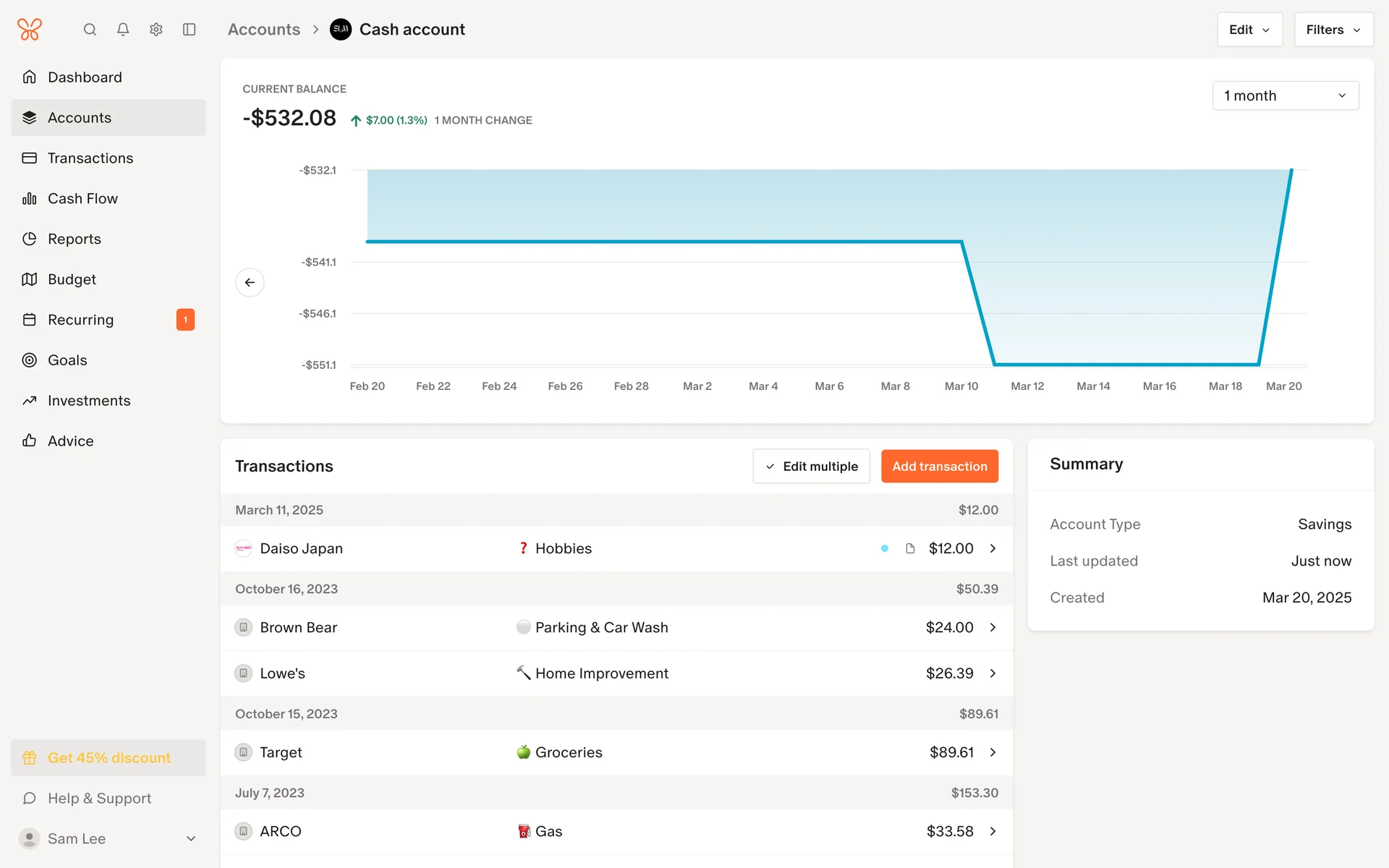
Task: Open the Filters dropdown
Action: (1333, 30)
